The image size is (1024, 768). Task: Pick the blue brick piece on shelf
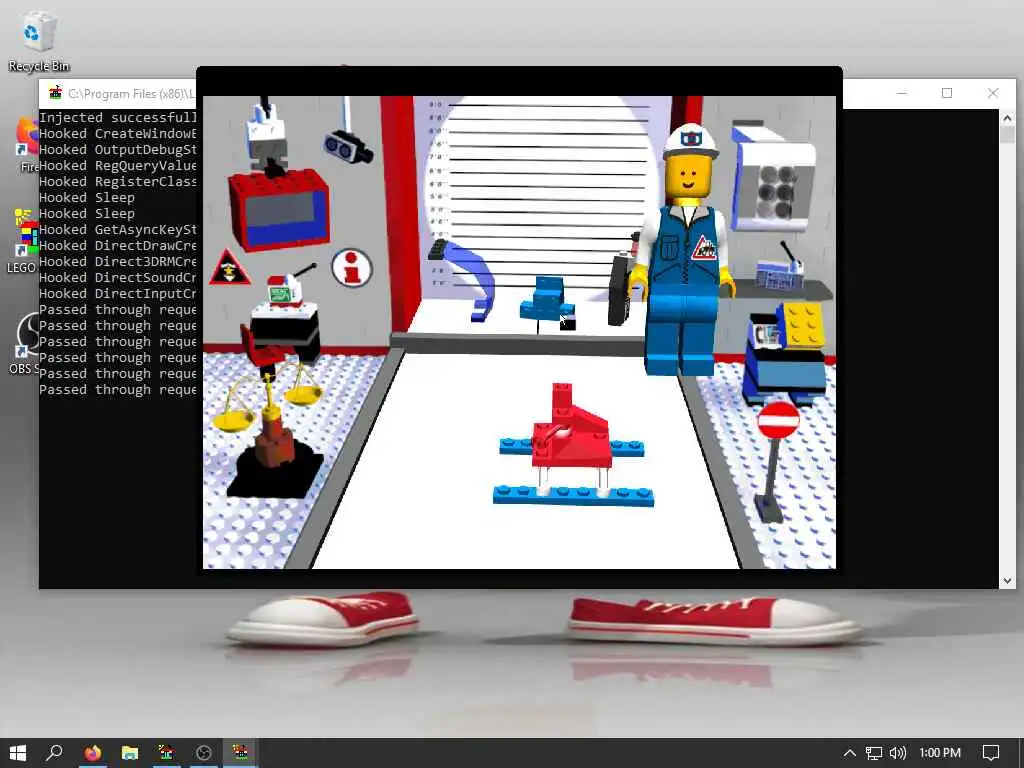tap(547, 299)
